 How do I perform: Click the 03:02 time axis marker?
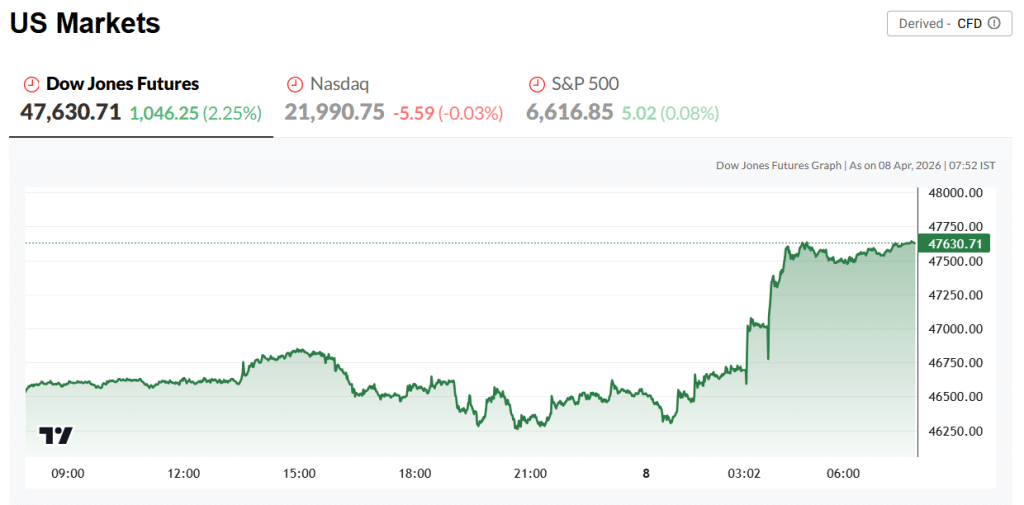tap(745, 473)
